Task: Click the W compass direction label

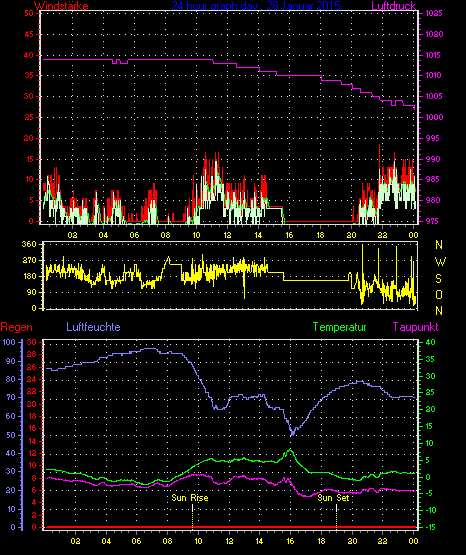Action: coord(440,262)
